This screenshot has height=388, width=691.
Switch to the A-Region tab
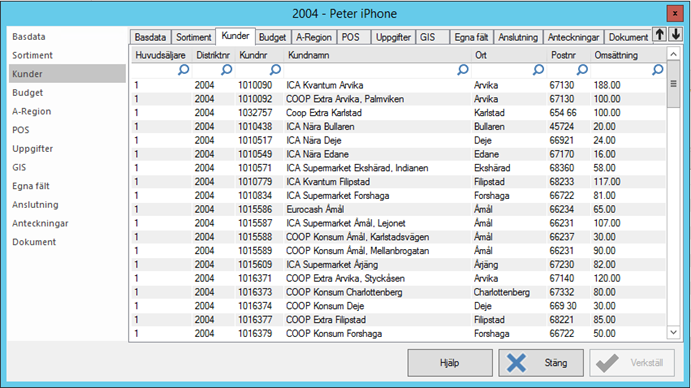pos(314,37)
